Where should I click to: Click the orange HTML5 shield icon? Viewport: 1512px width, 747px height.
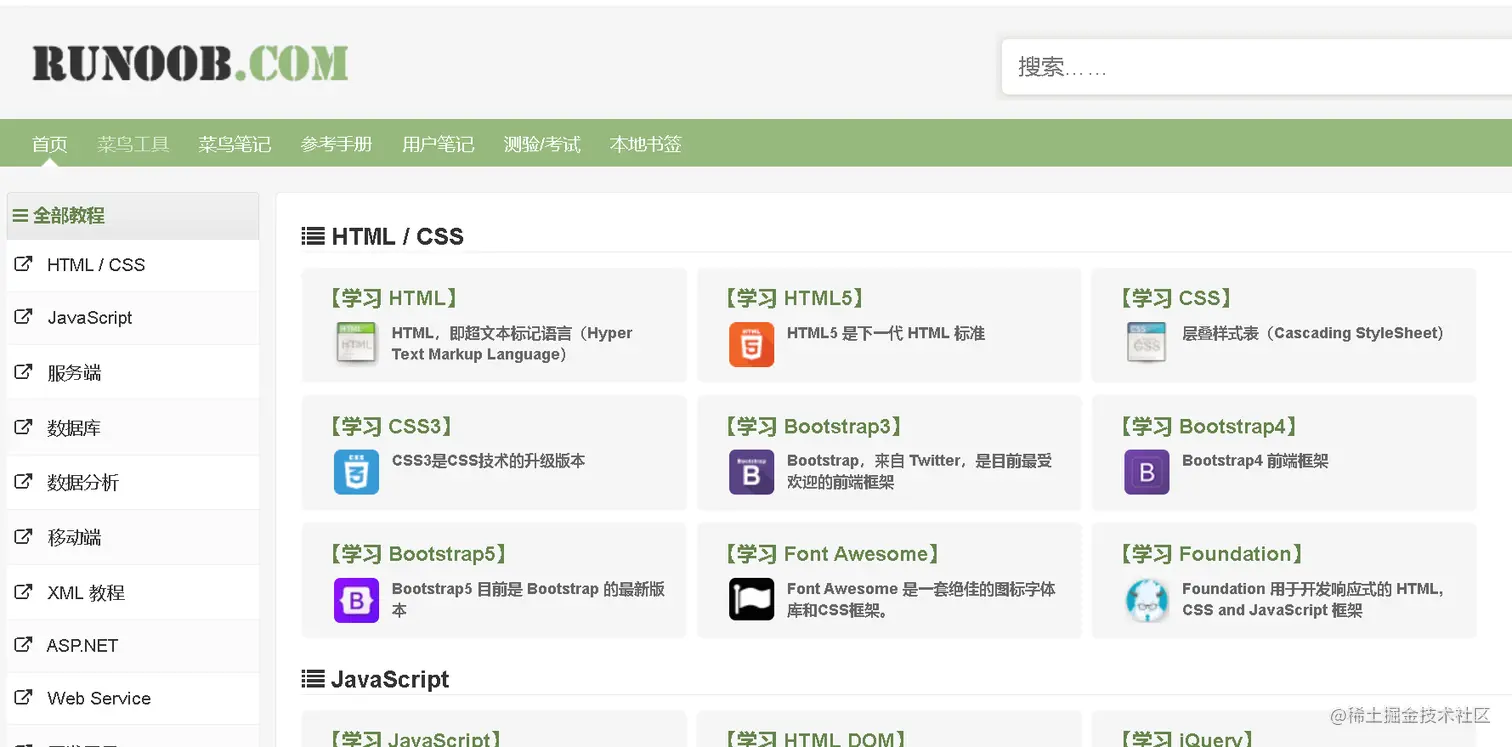click(x=751, y=343)
